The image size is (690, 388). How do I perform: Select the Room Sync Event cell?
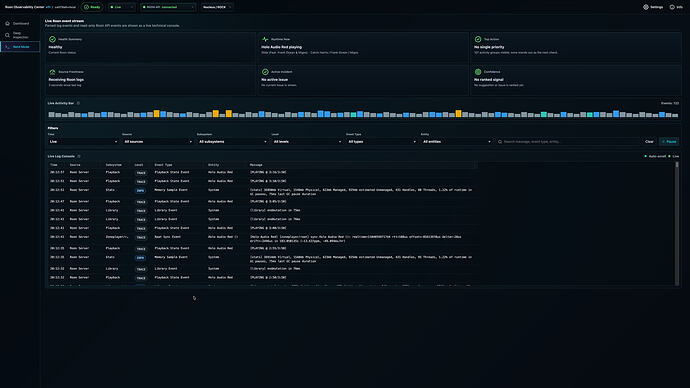[167, 237]
